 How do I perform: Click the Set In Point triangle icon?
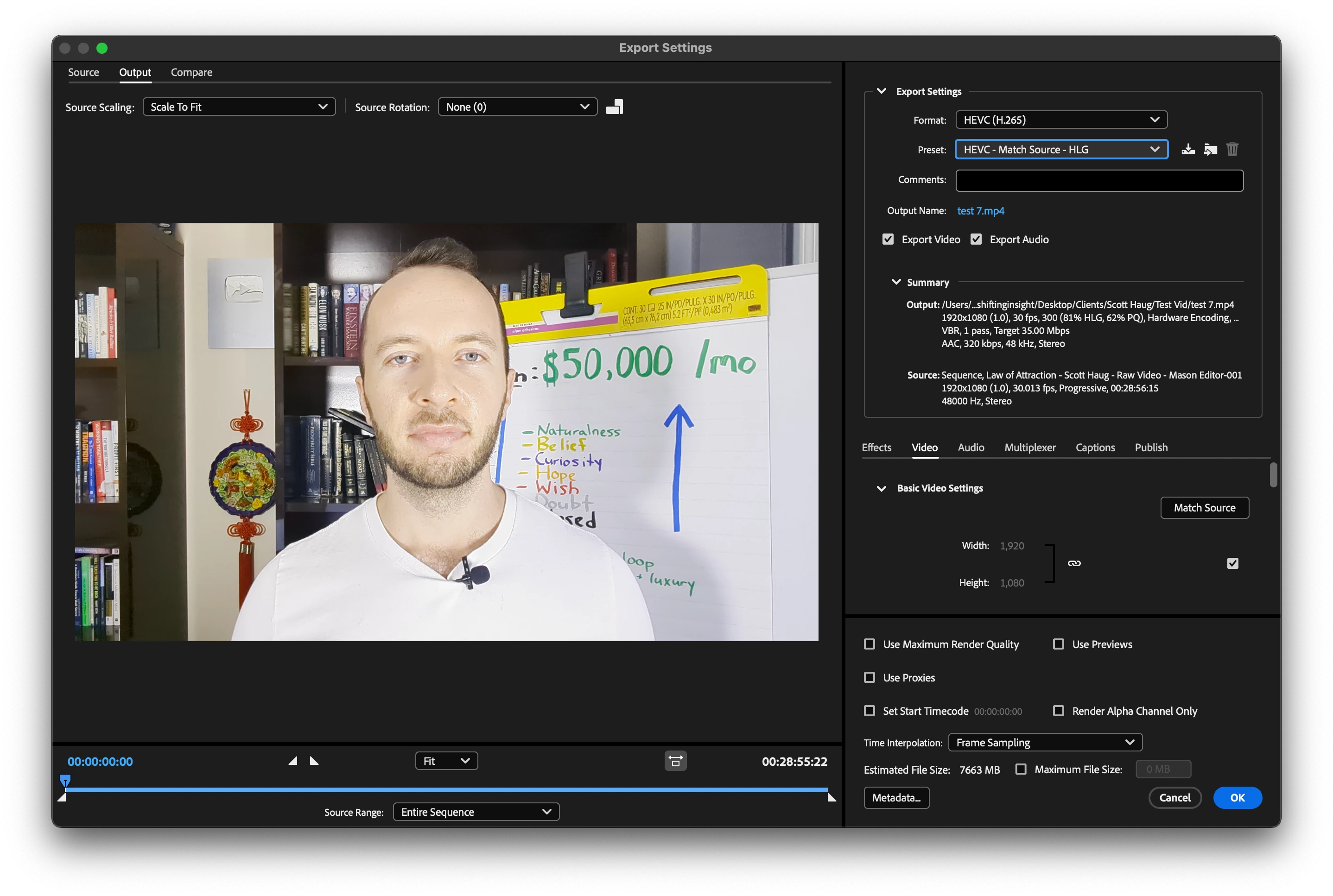292,761
